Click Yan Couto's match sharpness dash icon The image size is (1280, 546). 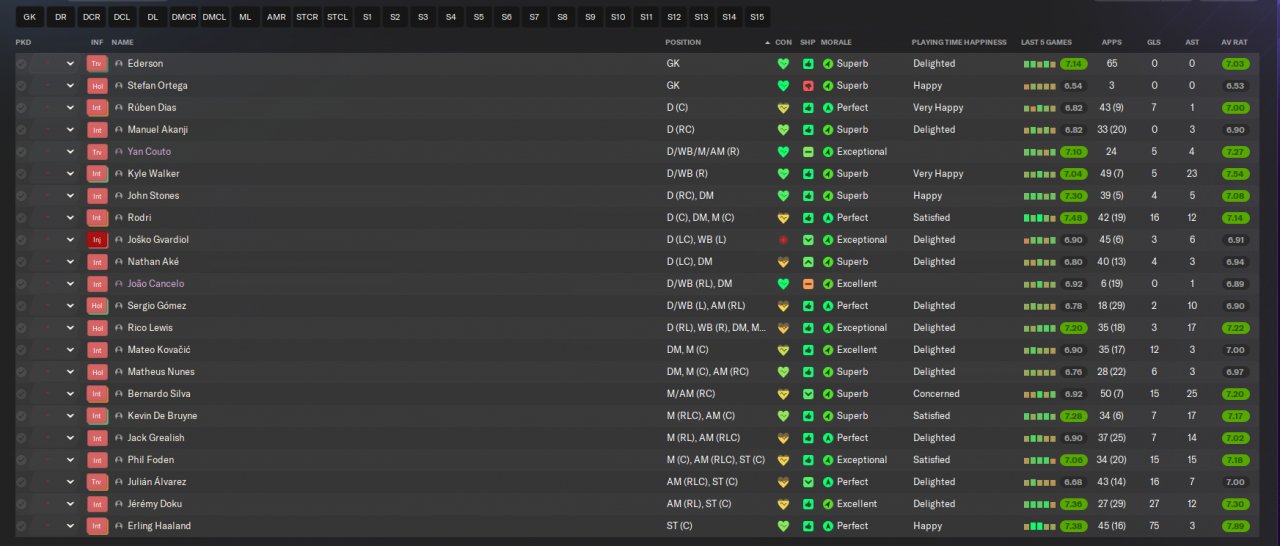click(x=808, y=151)
